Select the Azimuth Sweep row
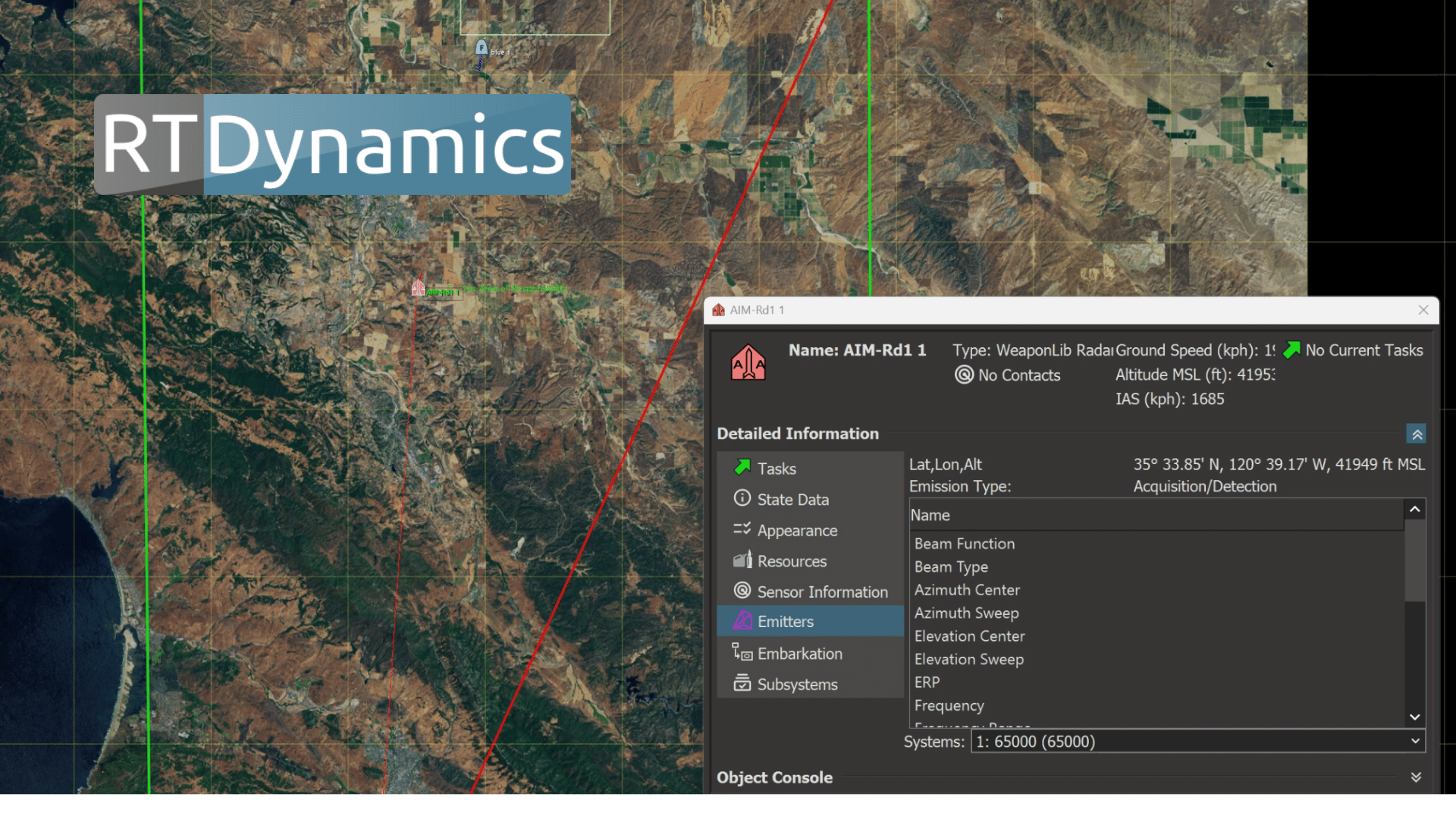This screenshot has width=1456, height=819. [1156, 613]
